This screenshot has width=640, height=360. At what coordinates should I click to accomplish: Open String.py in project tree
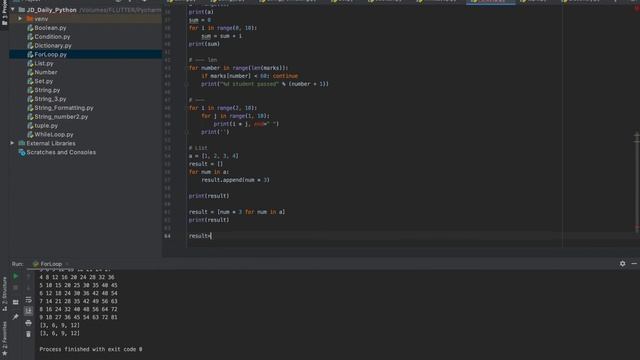[x=47, y=90]
